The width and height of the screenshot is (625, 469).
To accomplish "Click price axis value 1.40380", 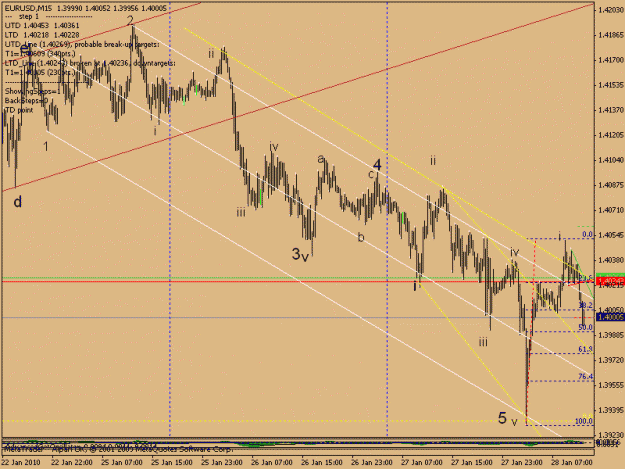I will pos(611,260).
